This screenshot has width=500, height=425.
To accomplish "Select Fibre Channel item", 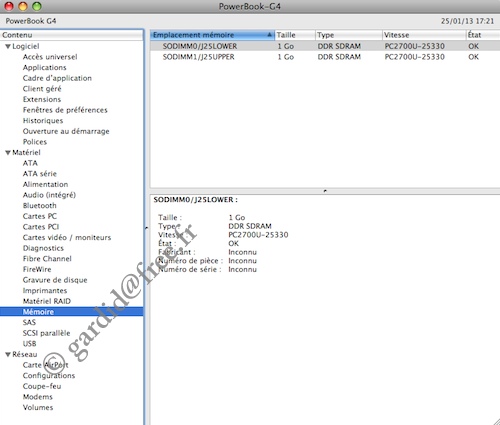I will (47, 259).
